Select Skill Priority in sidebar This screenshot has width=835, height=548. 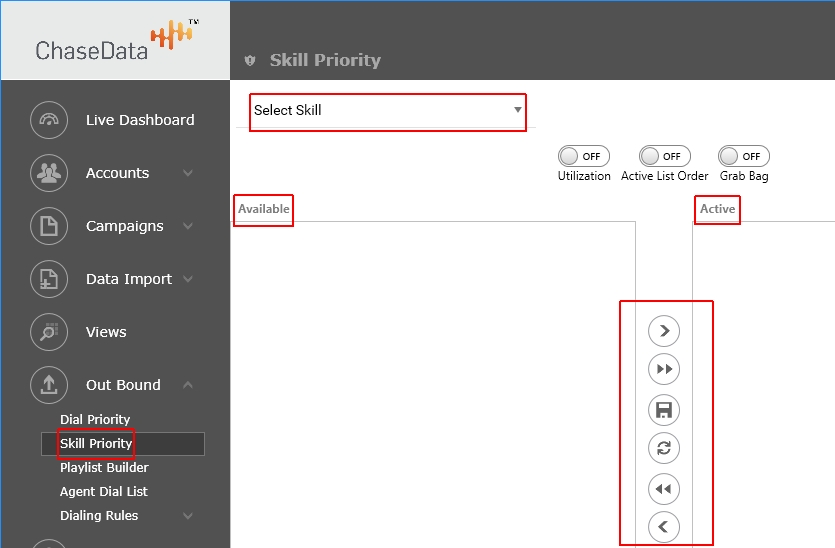122,444
